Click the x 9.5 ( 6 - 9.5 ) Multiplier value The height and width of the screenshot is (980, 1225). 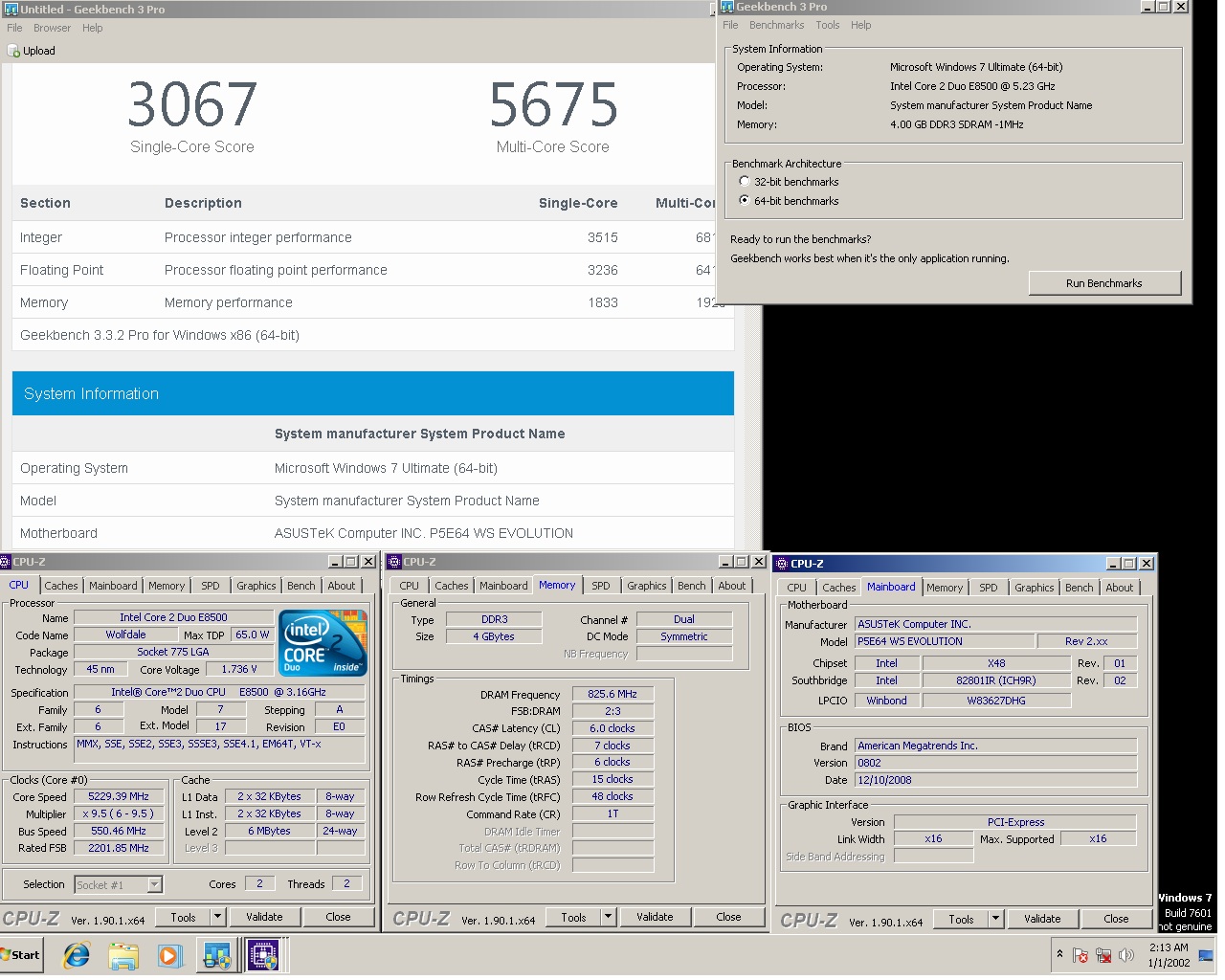click(120, 813)
